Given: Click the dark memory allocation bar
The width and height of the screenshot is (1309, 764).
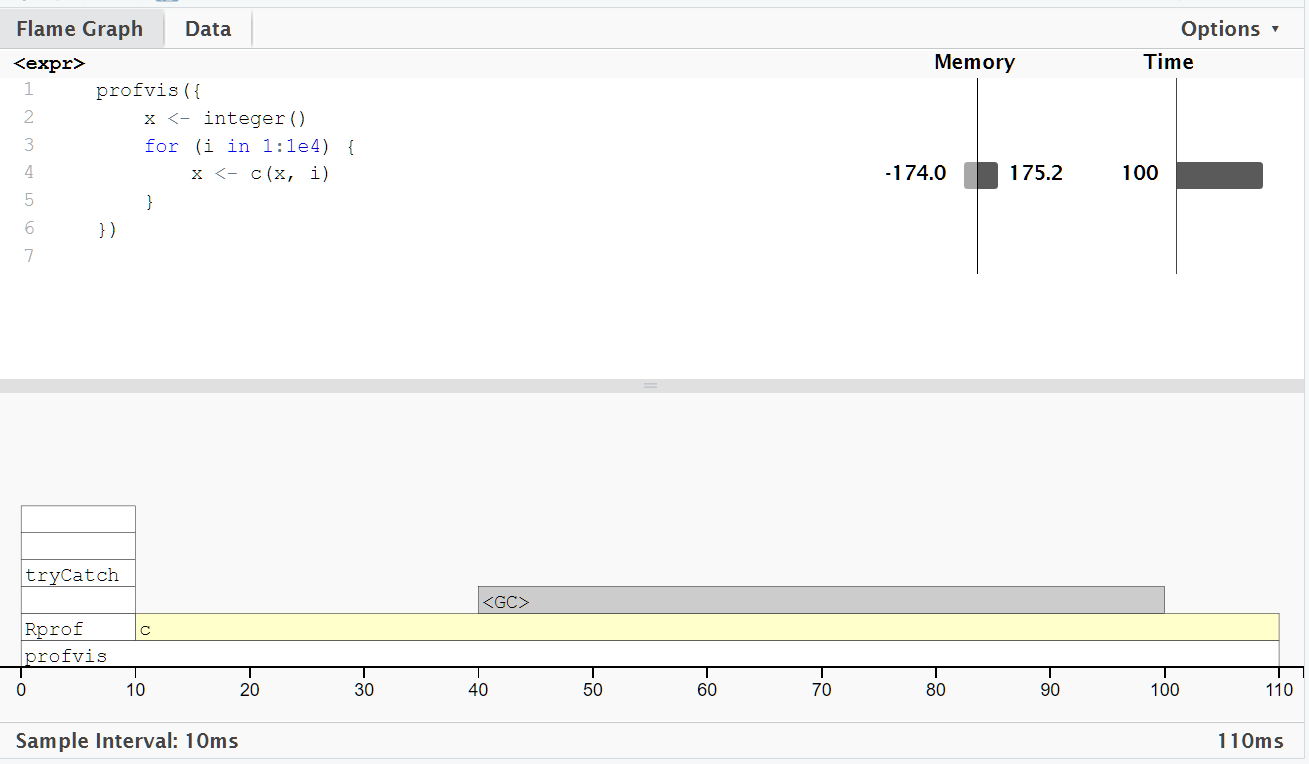Looking at the screenshot, I should click(988, 175).
